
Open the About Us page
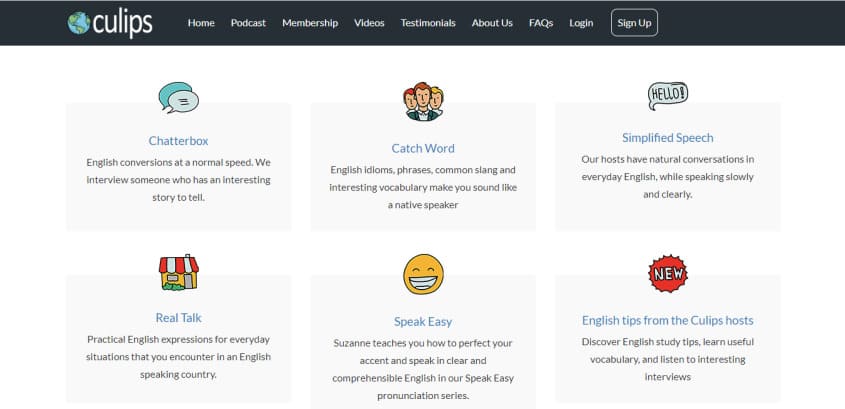click(x=492, y=23)
